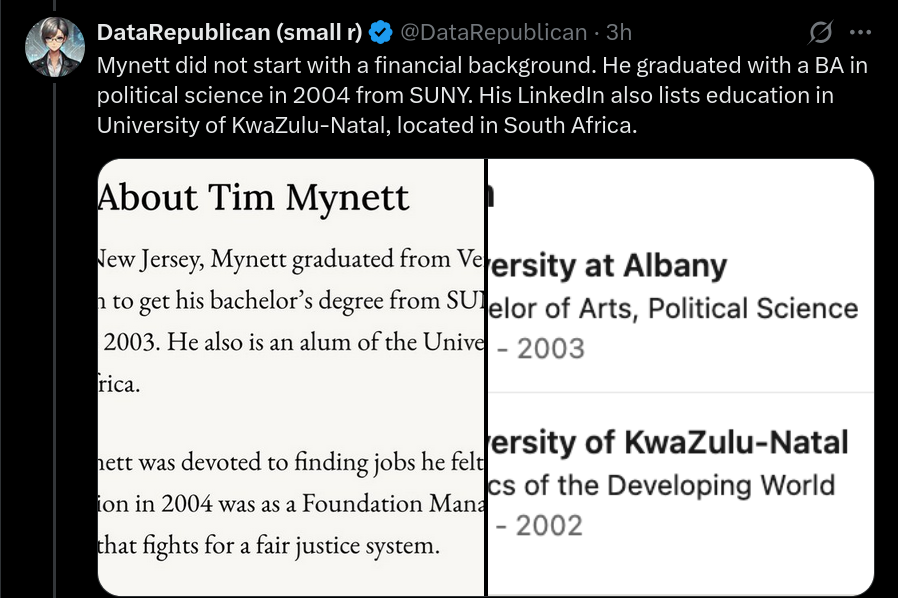The width and height of the screenshot is (898, 598).
Task: Click the tweet text mentioning KwaZulu-Natal
Action: click(x=367, y=125)
